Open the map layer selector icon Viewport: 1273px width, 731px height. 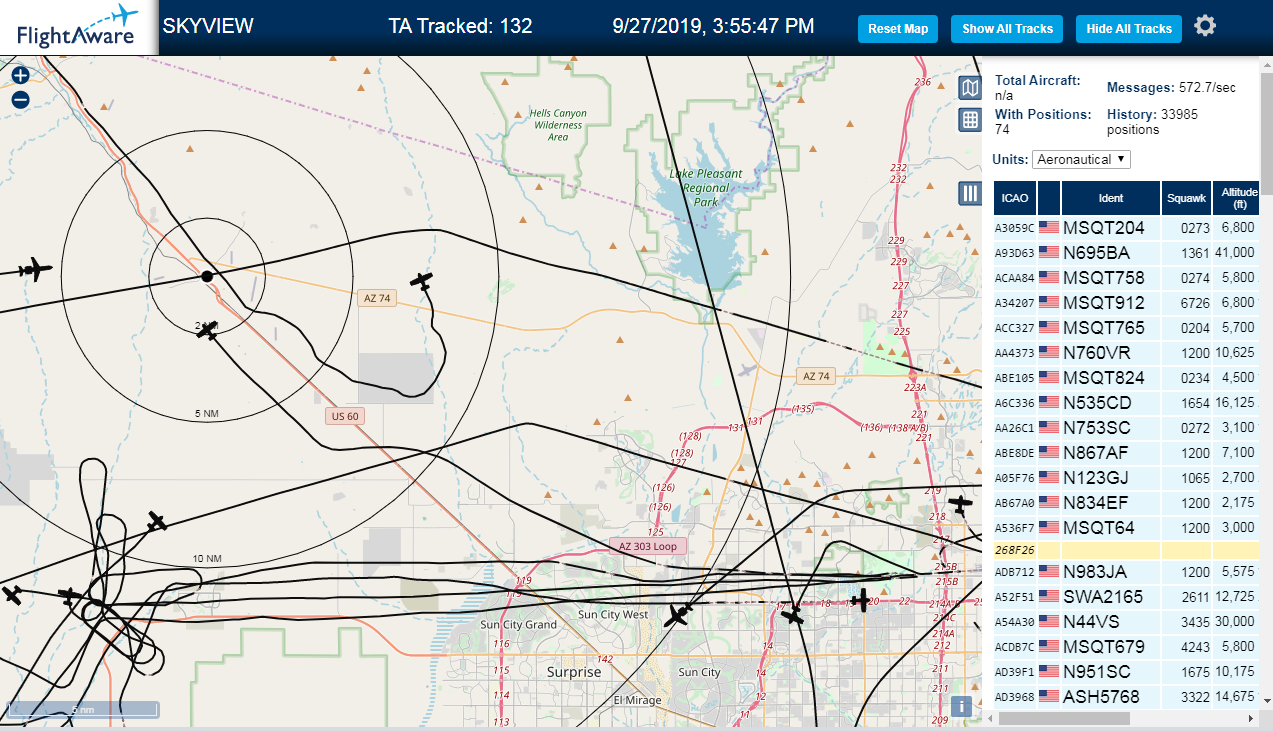point(969,88)
